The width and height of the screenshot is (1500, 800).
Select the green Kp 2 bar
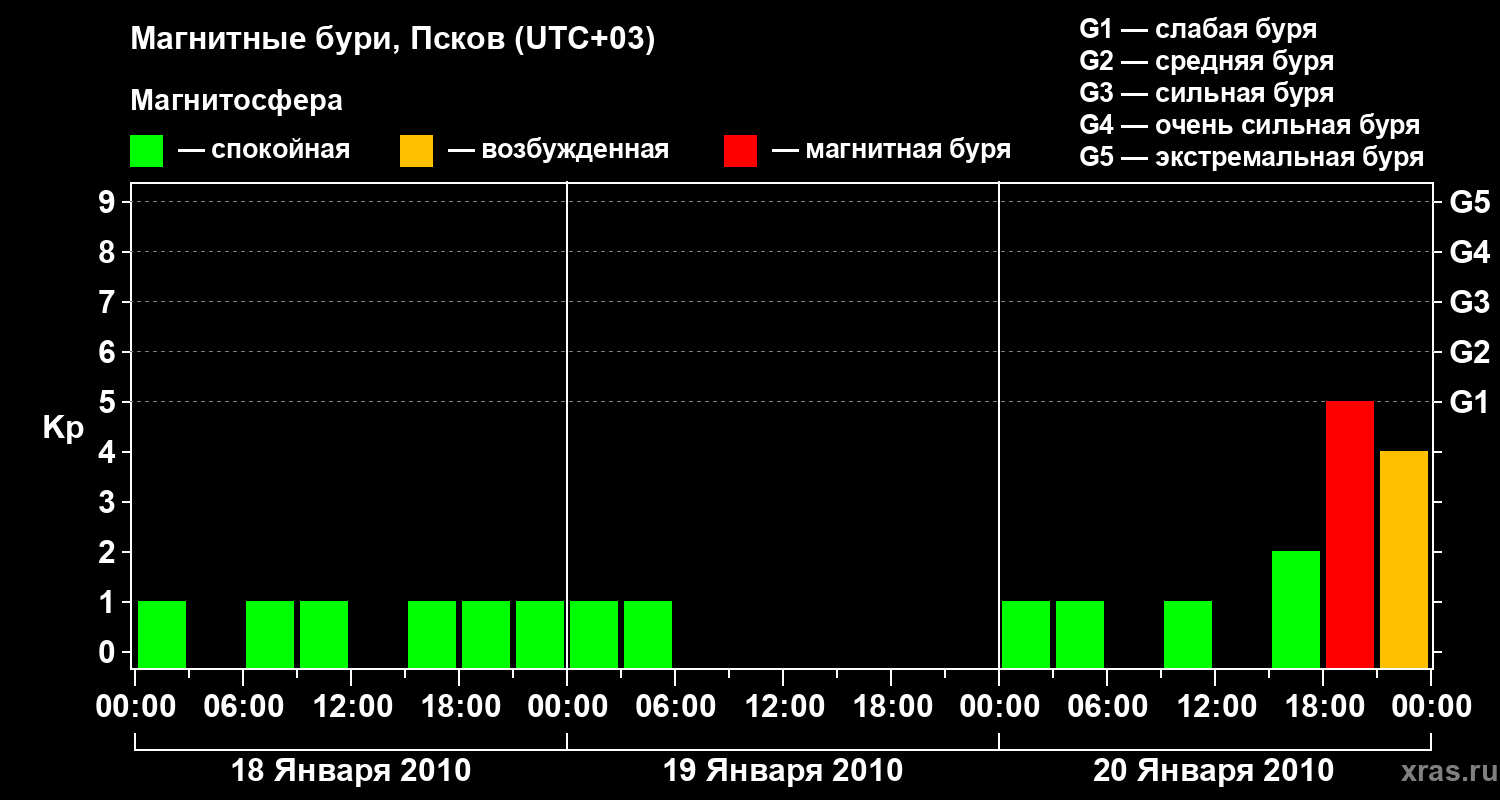1296,609
